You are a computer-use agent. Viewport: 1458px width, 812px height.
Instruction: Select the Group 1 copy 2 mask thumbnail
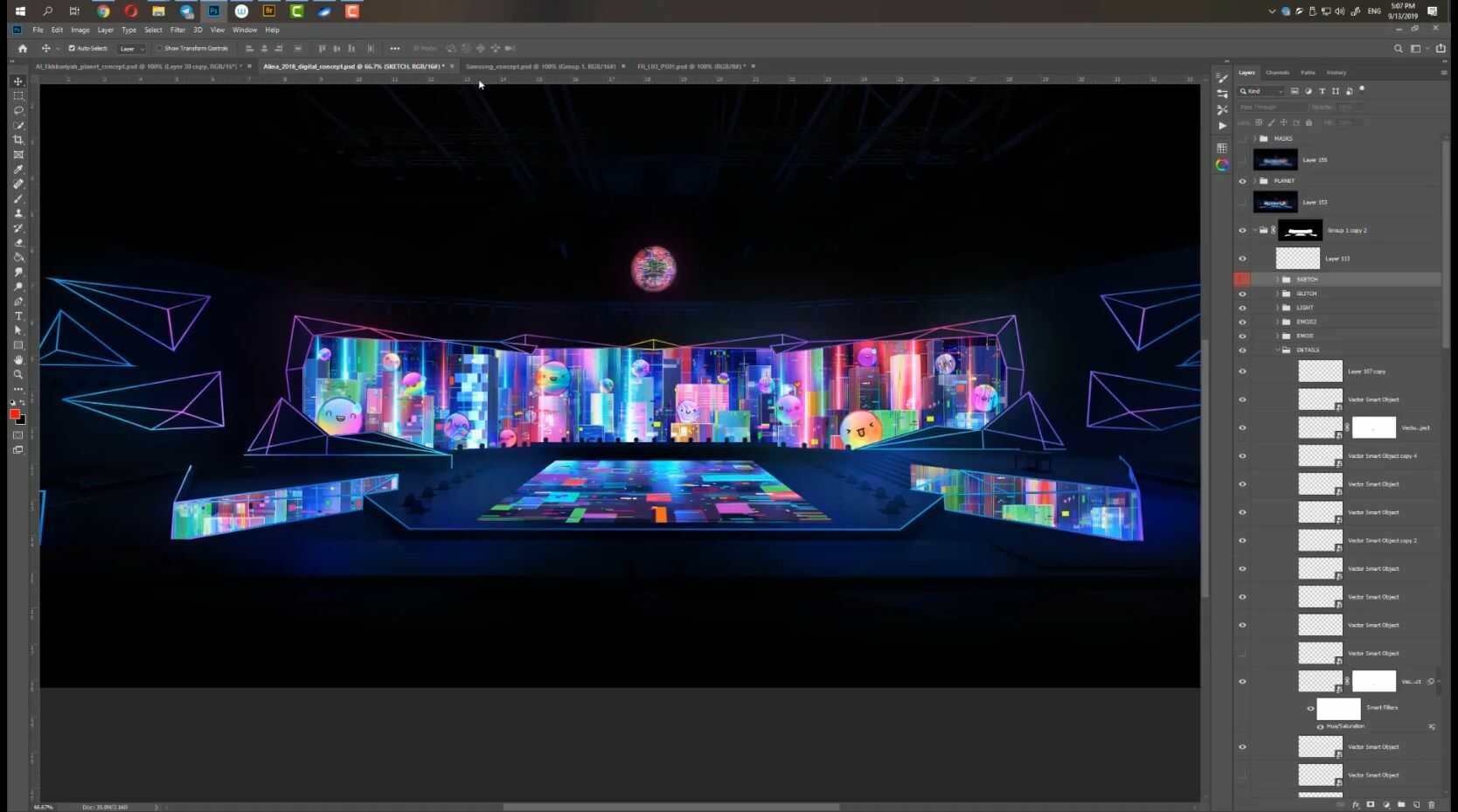1300,231
